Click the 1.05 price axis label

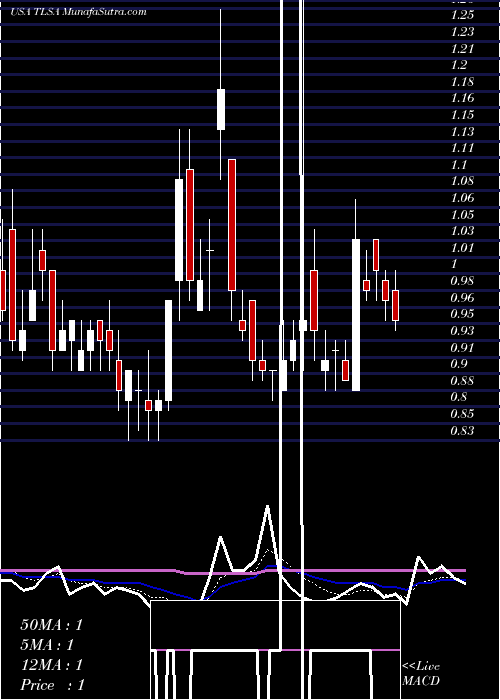462,214
